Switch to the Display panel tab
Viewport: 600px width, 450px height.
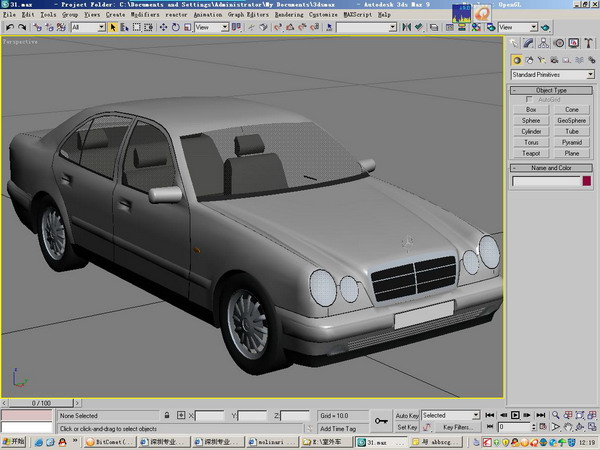(x=574, y=43)
